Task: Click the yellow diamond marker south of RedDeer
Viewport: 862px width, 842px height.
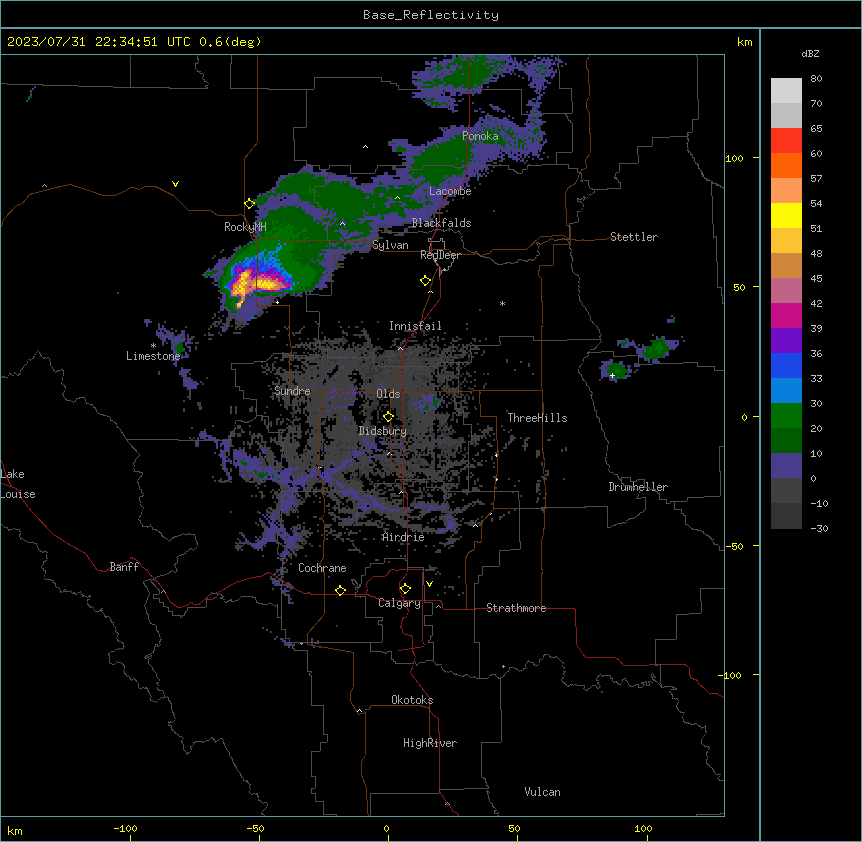Action: (x=426, y=281)
